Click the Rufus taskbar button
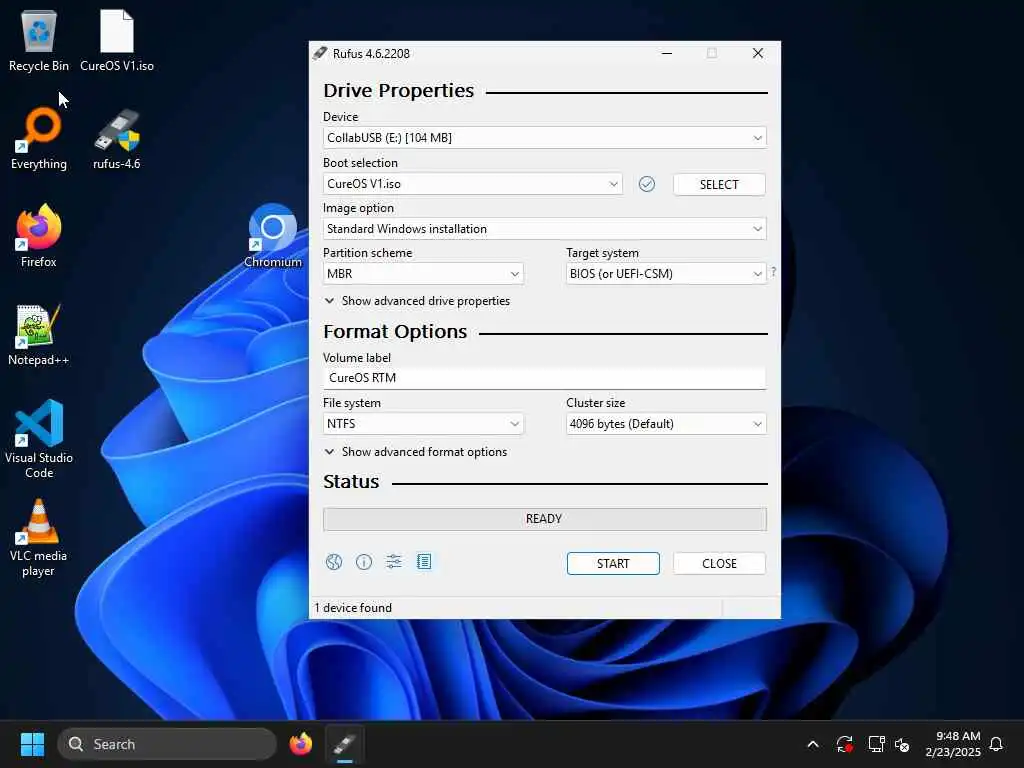Viewport: 1024px width, 768px height. pyautogui.click(x=345, y=744)
